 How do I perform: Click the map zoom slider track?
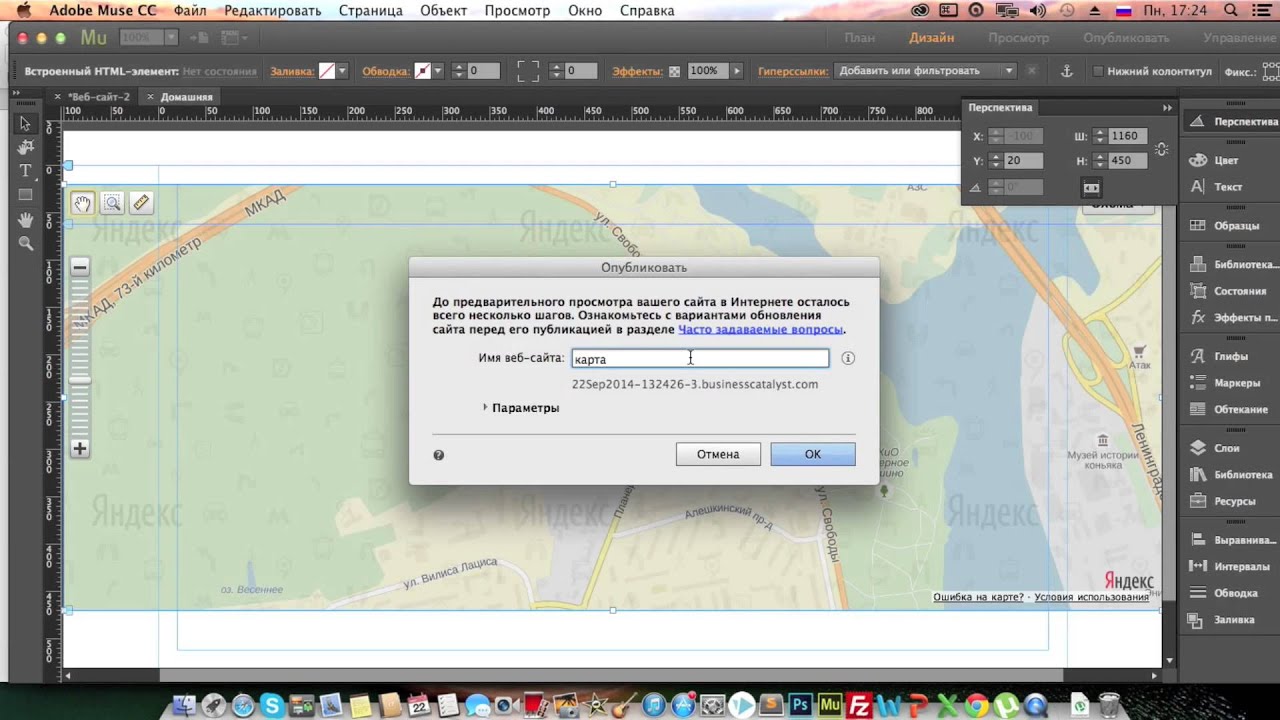pos(80,358)
